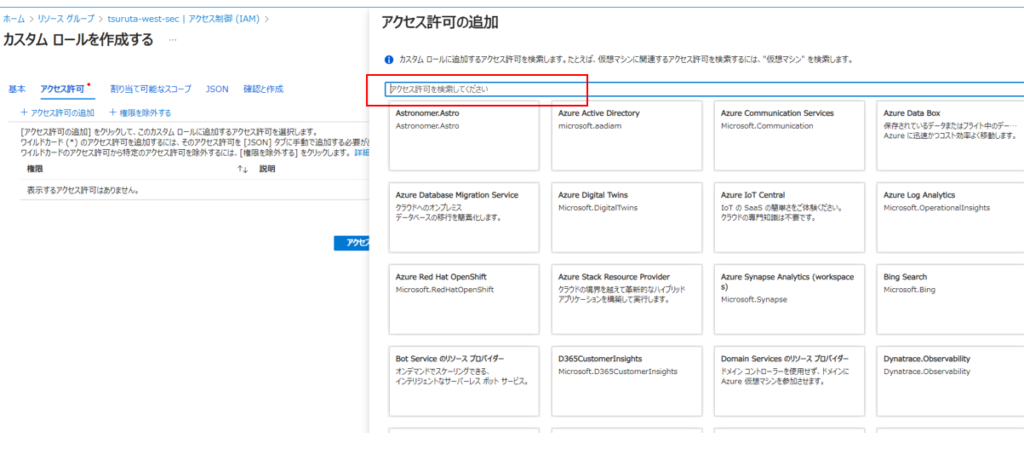Switch to the アクセス許可 tab
This screenshot has width=1024, height=461.
[62, 89]
